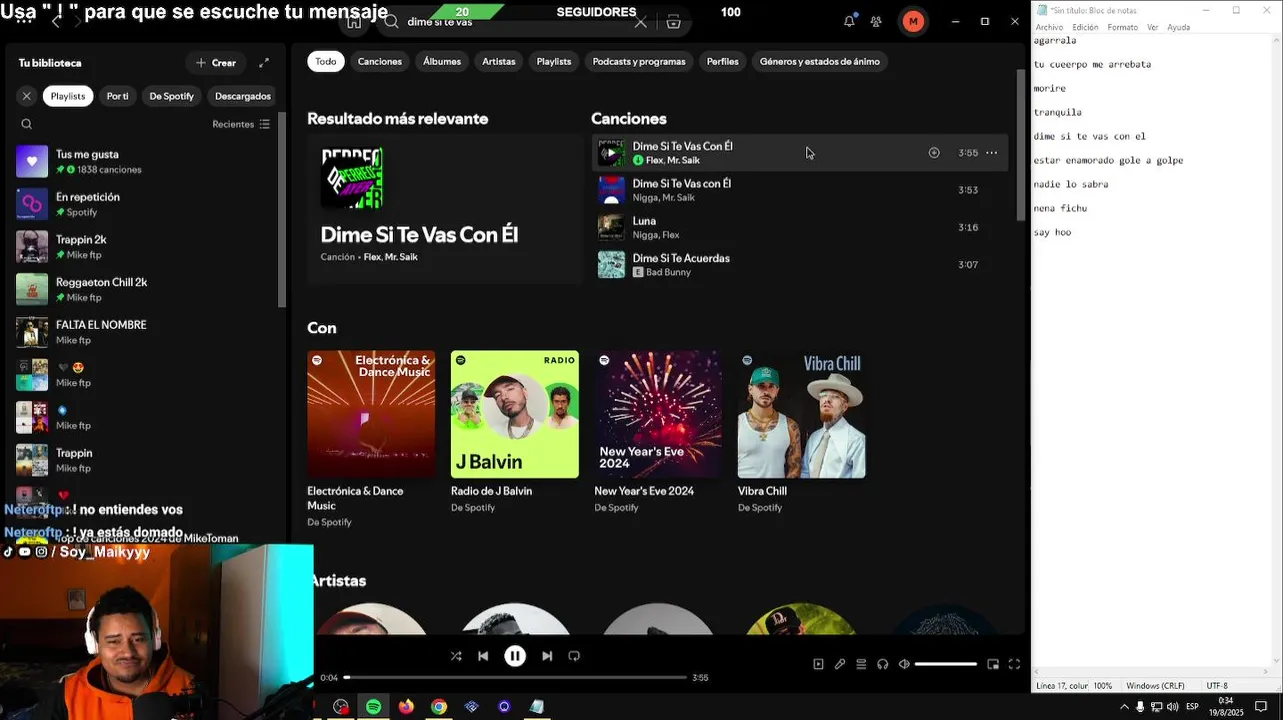Open the Reggaeton Chill 2k playlist
1283x720 pixels.
(145, 289)
